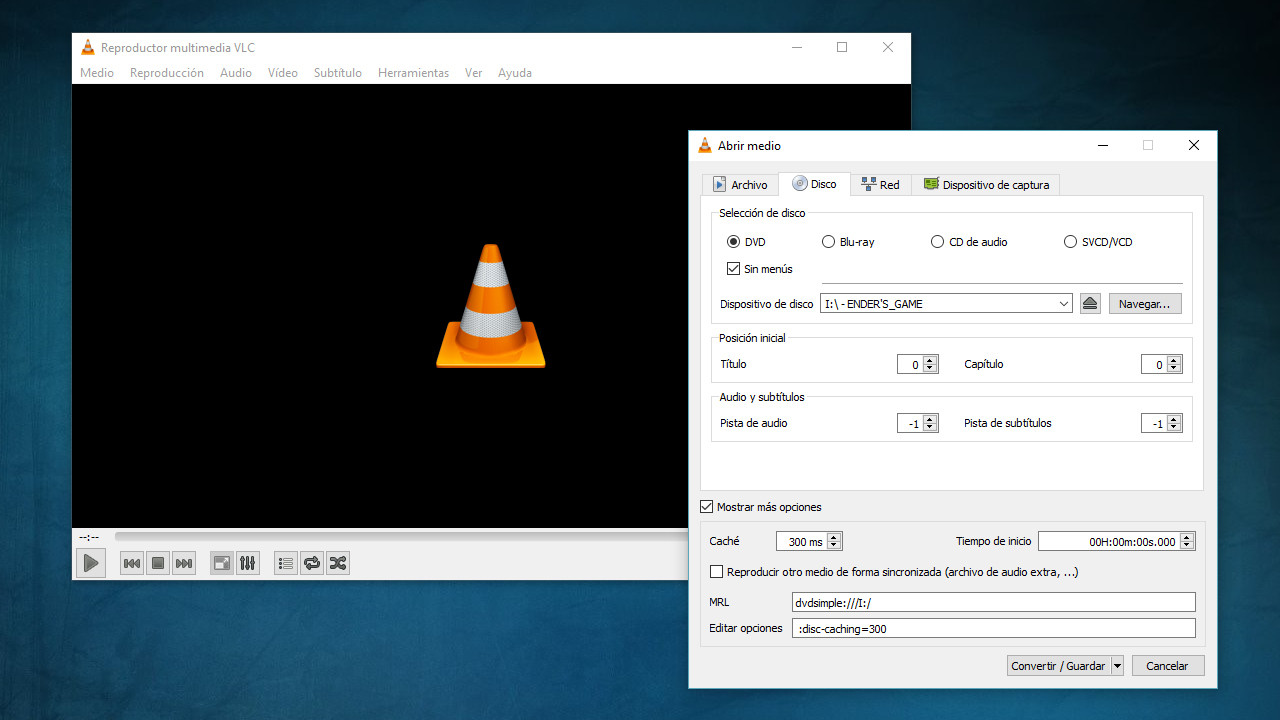This screenshot has width=1280, height=720.
Task: Open the extended settings sliders icon
Action: coord(247,562)
